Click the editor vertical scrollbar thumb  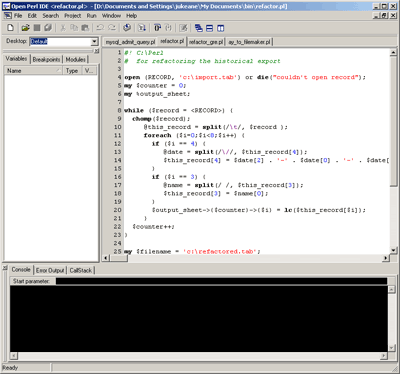point(393,121)
